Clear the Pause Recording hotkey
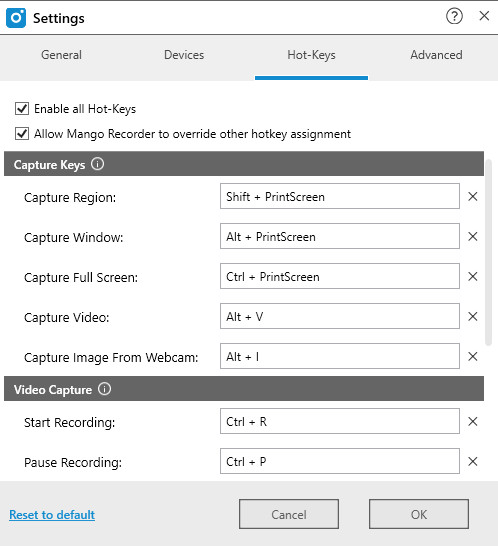Screen dimensions: 498x546 coord(473,461)
